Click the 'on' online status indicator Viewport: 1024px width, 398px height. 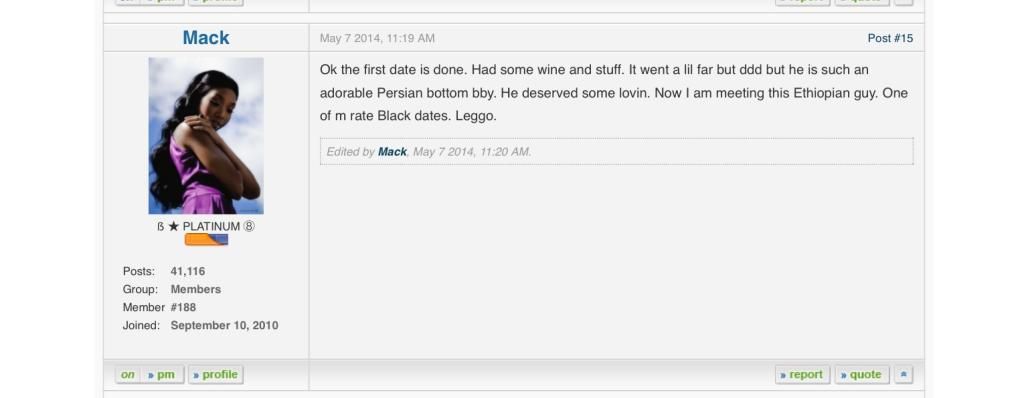pos(128,374)
